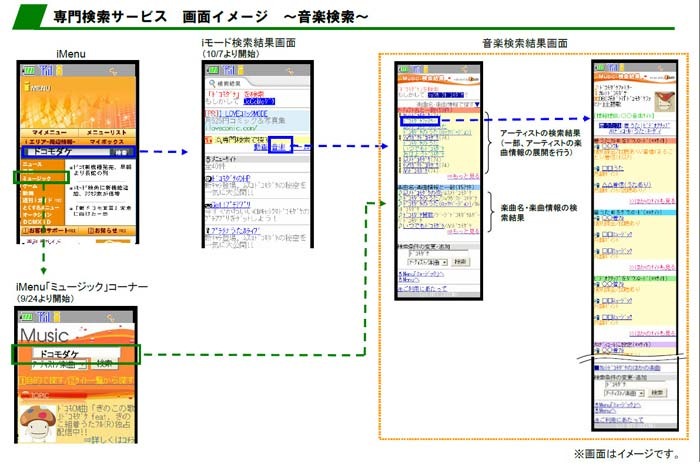The image size is (700, 473).
Task: Click first もっと見る link in music results
Action: (463, 176)
